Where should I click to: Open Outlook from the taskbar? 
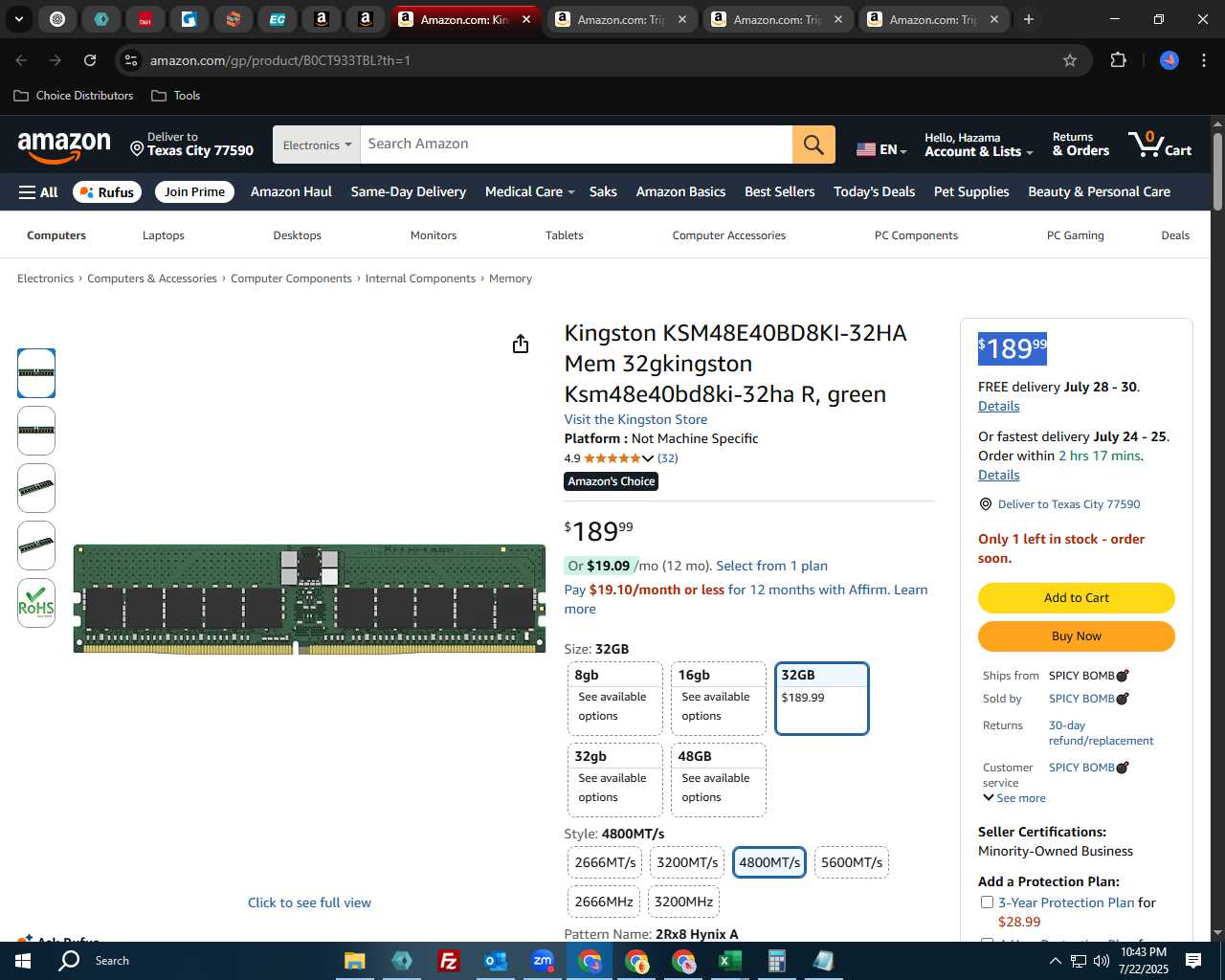(495, 961)
